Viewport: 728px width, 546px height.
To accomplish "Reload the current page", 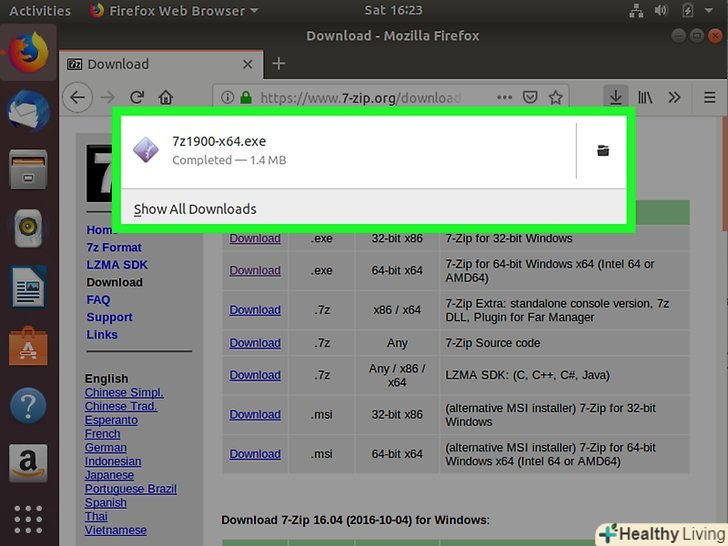I will click(x=137, y=98).
